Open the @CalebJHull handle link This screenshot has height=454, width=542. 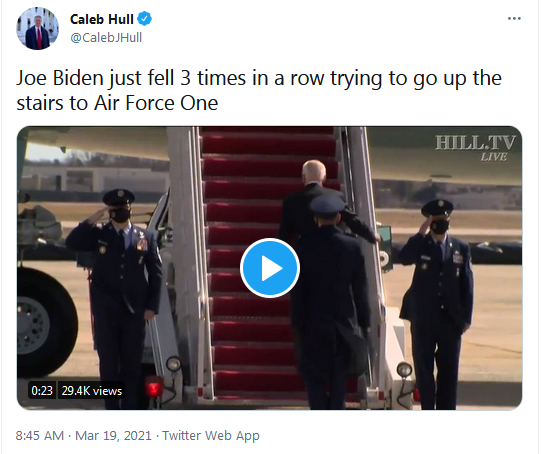tap(106, 37)
